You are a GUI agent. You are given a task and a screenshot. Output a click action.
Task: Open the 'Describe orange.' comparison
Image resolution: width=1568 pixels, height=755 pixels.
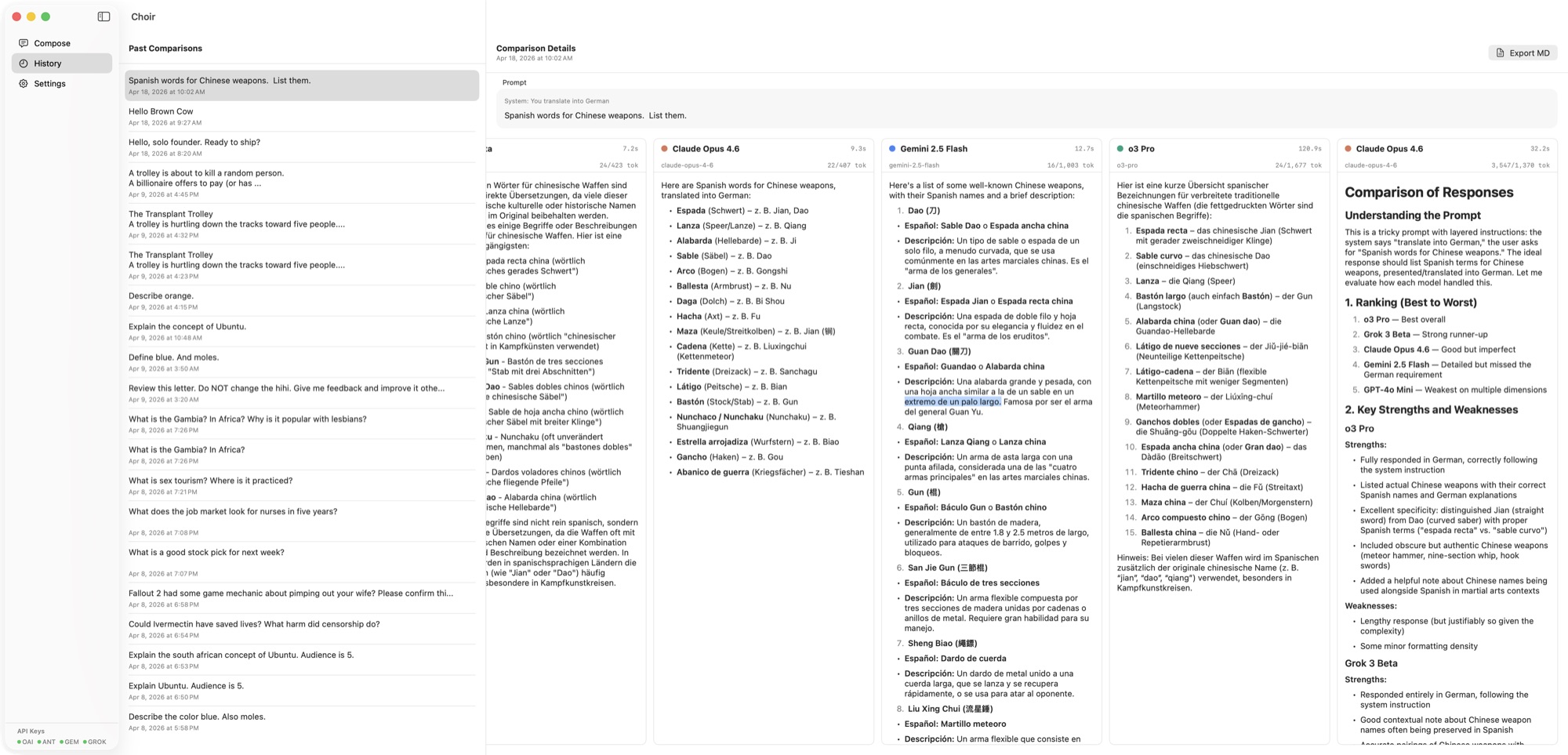coord(302,300)
